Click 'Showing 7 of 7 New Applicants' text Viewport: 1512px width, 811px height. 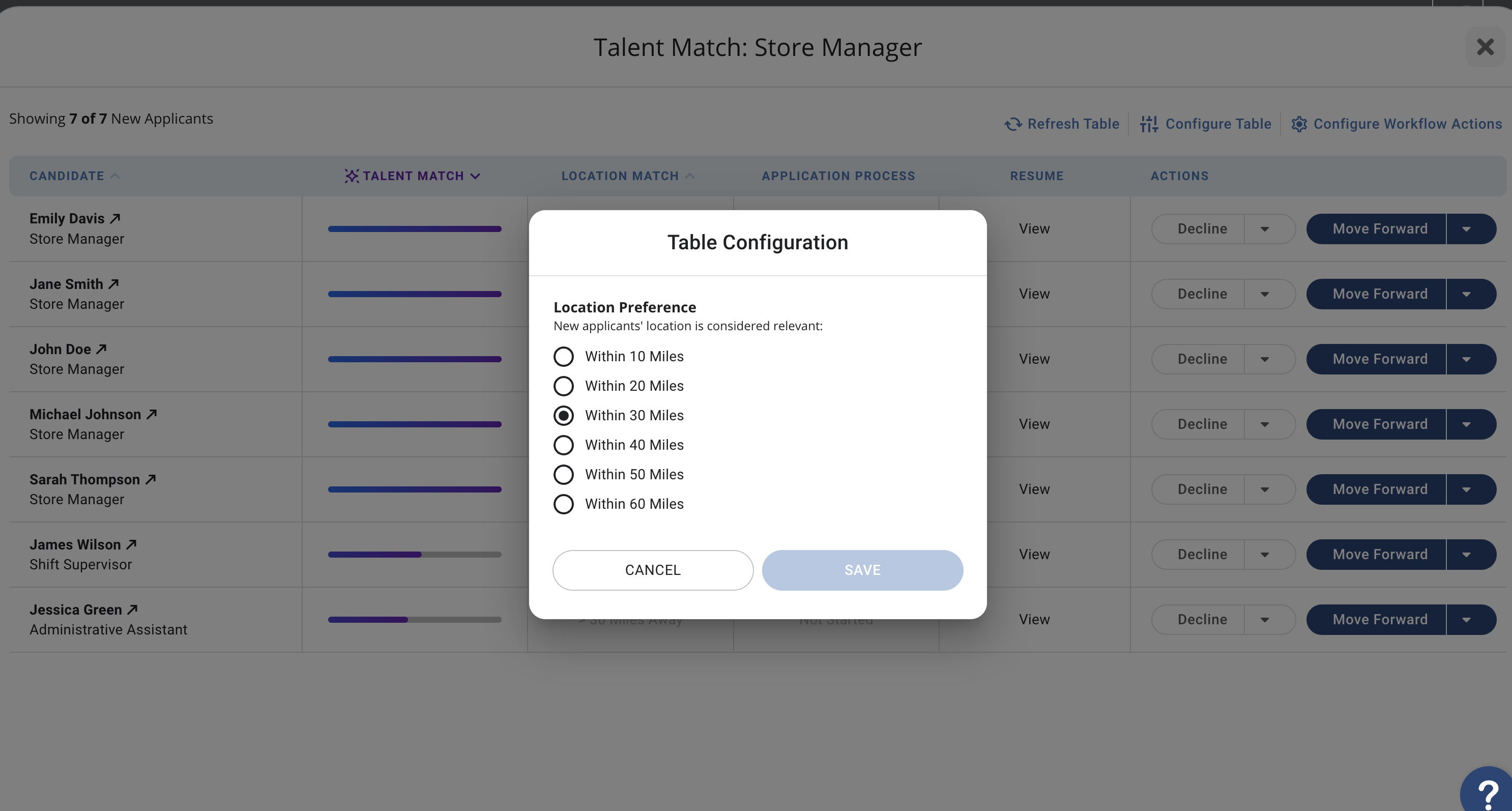click(111, 119)
